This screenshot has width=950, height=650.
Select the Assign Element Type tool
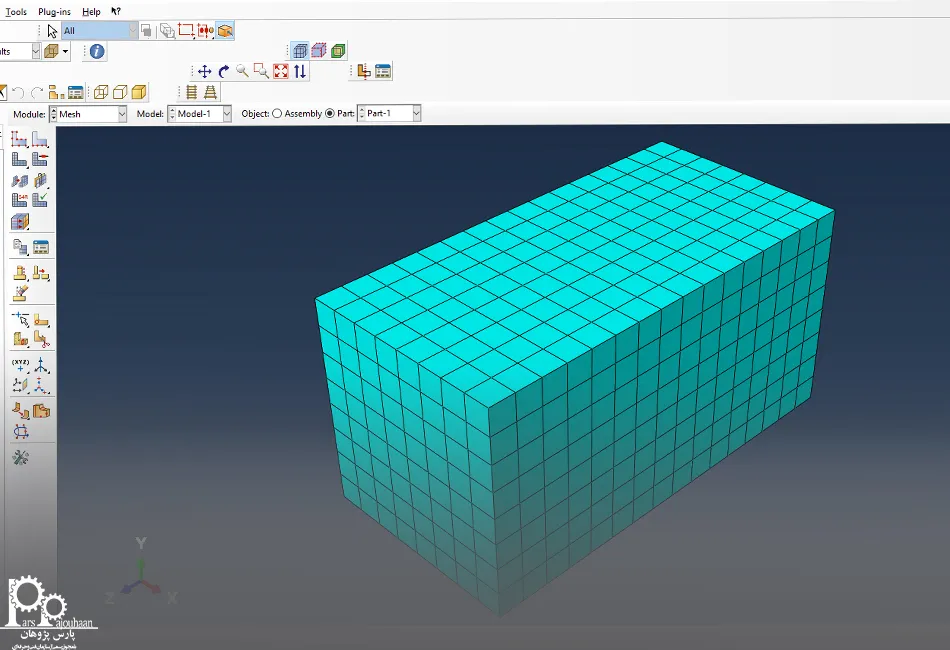(20, 200)
